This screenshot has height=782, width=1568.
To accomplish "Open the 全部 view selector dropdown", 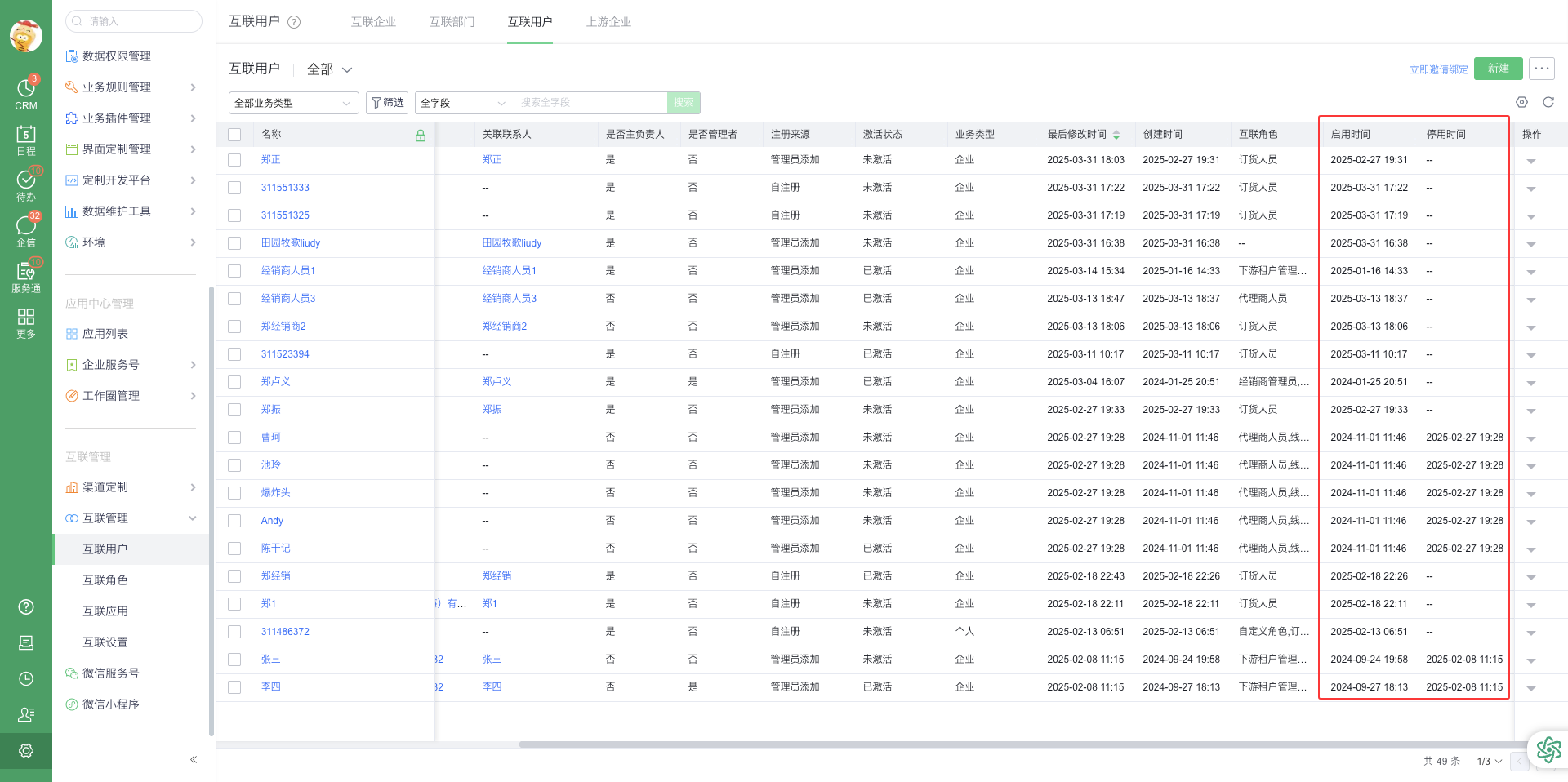I will [329, 69].
